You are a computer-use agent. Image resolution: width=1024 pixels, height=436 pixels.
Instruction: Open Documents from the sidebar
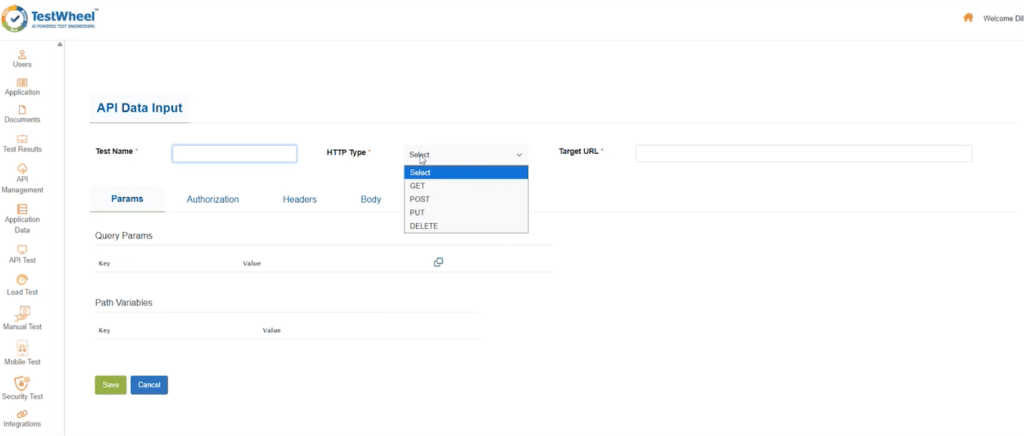tap(22, 109)
